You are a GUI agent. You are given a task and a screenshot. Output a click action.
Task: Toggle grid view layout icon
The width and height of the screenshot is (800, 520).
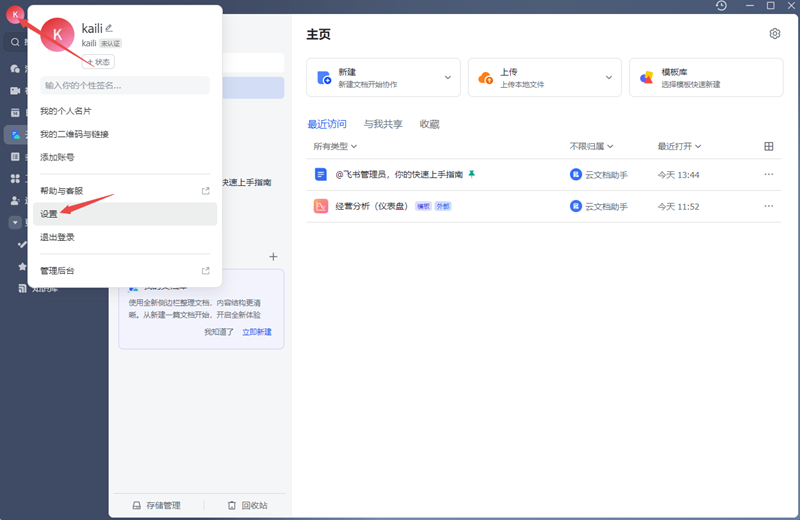(x=769, y=146)
